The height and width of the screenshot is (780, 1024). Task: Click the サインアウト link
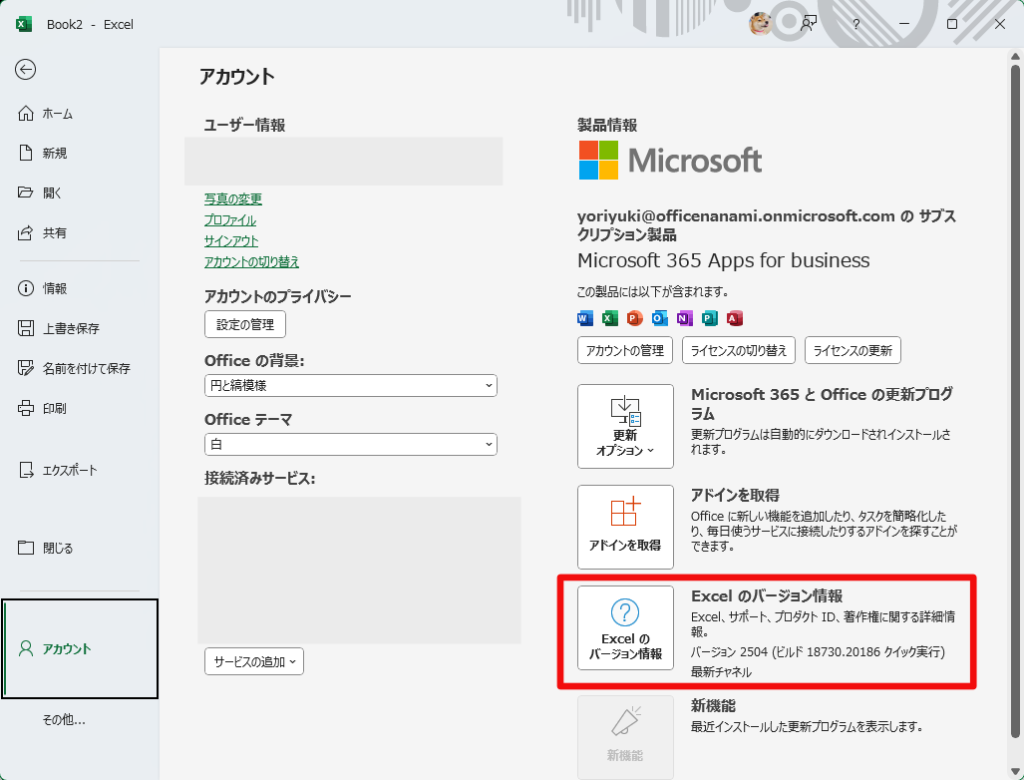click(231, 241)
